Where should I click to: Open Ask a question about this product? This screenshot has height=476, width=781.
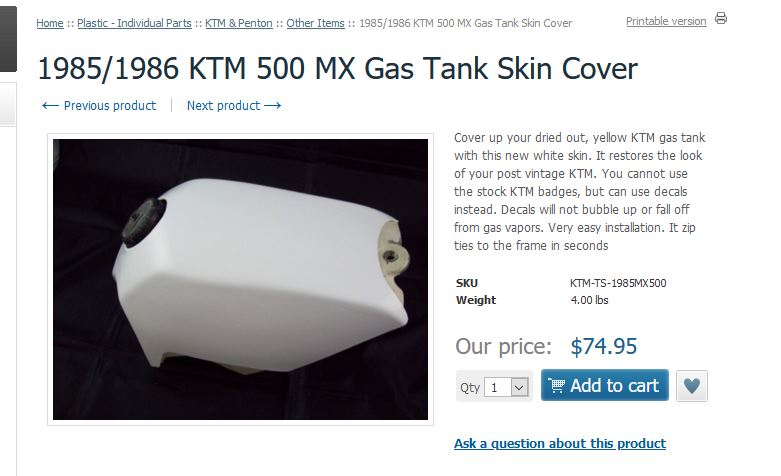click(560, 443)
